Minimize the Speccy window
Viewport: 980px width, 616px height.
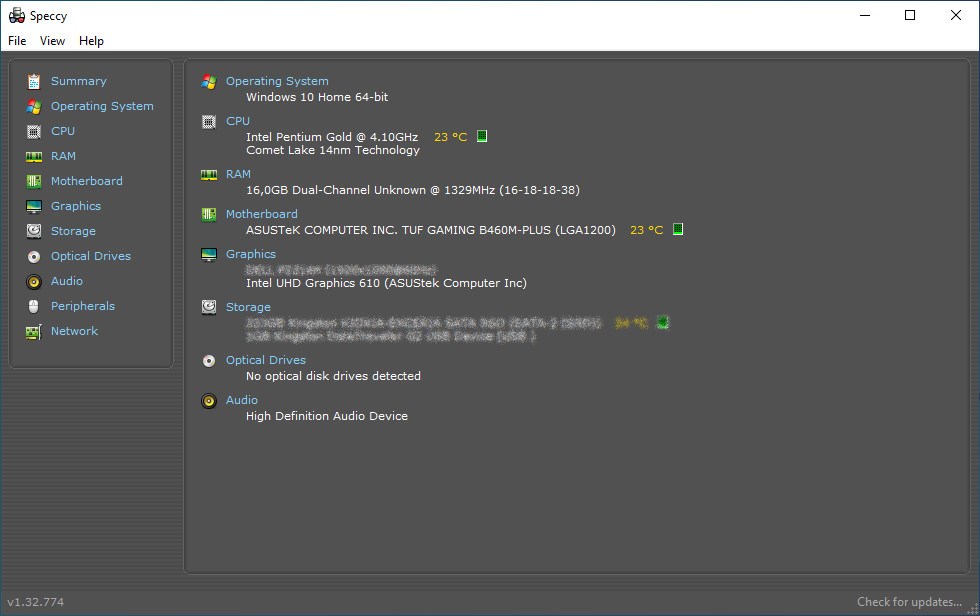865,16
